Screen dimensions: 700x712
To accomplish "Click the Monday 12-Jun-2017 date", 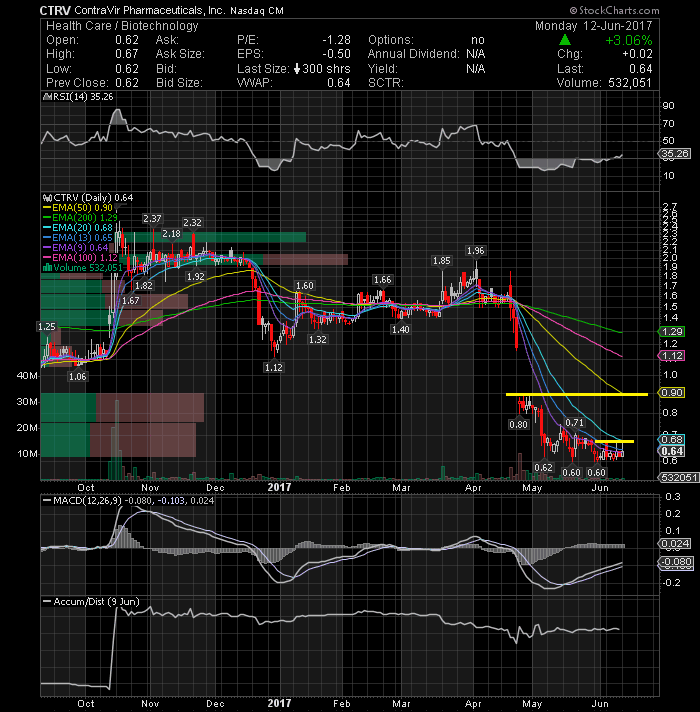I will (593, 26).
